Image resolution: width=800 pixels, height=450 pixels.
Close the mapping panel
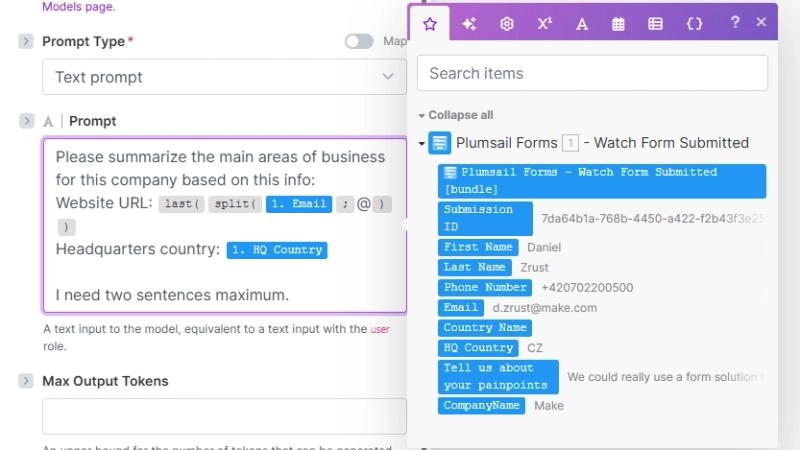[x=761, y=22]
